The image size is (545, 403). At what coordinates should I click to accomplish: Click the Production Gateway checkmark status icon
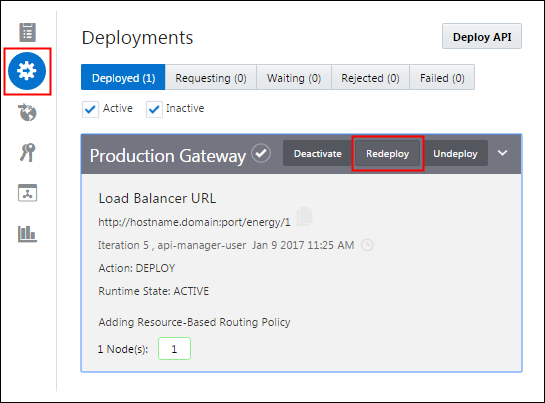click(x=261, y=153)
